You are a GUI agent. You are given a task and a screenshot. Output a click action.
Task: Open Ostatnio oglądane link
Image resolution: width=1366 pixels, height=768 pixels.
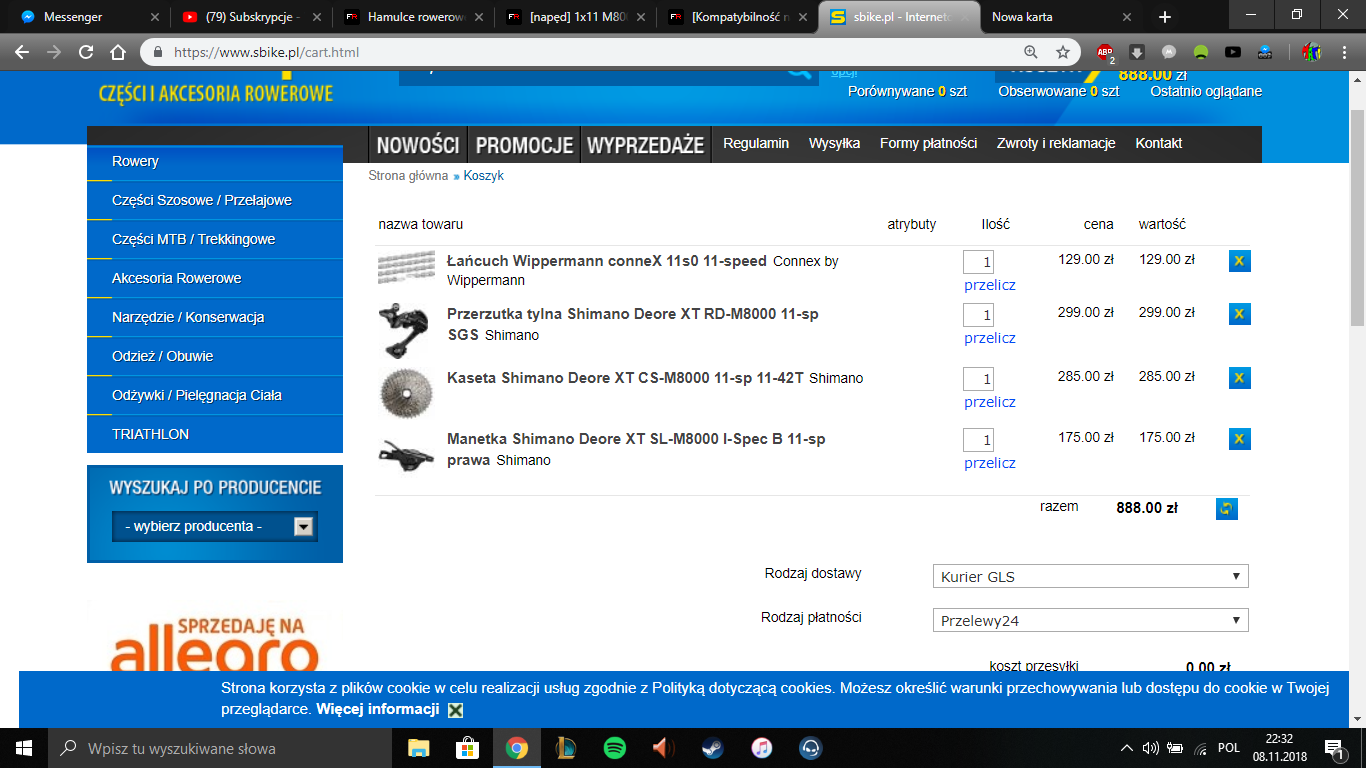tap(1206, 91)
